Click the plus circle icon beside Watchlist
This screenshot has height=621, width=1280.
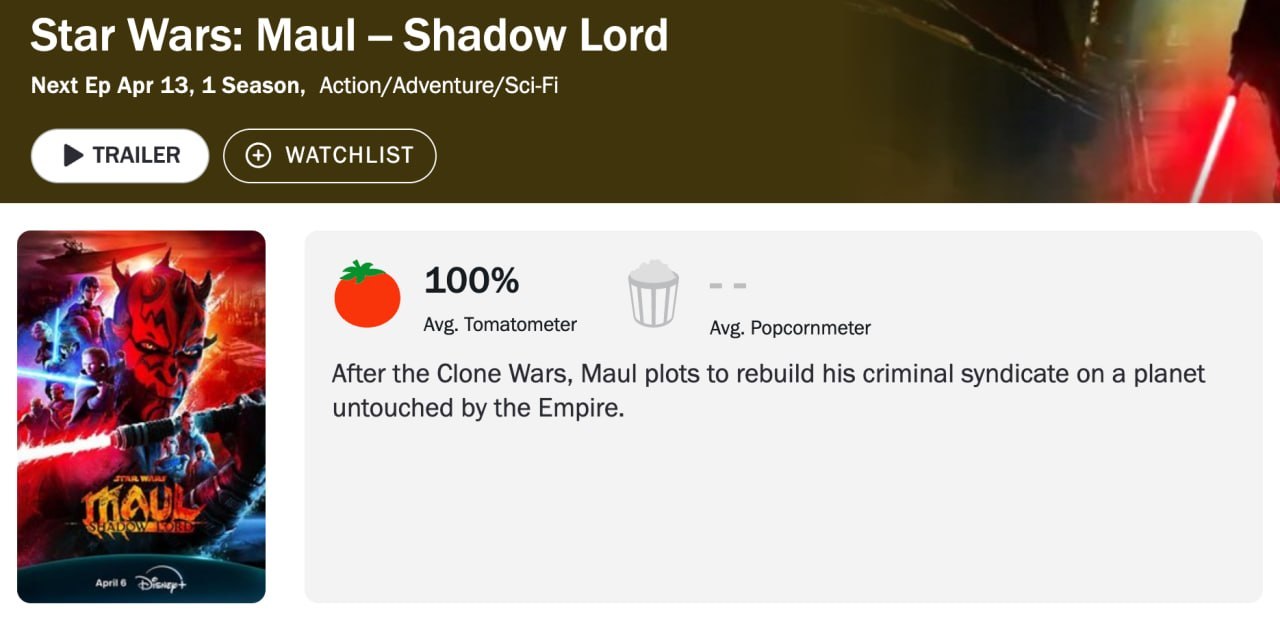(x=258, y=155)
